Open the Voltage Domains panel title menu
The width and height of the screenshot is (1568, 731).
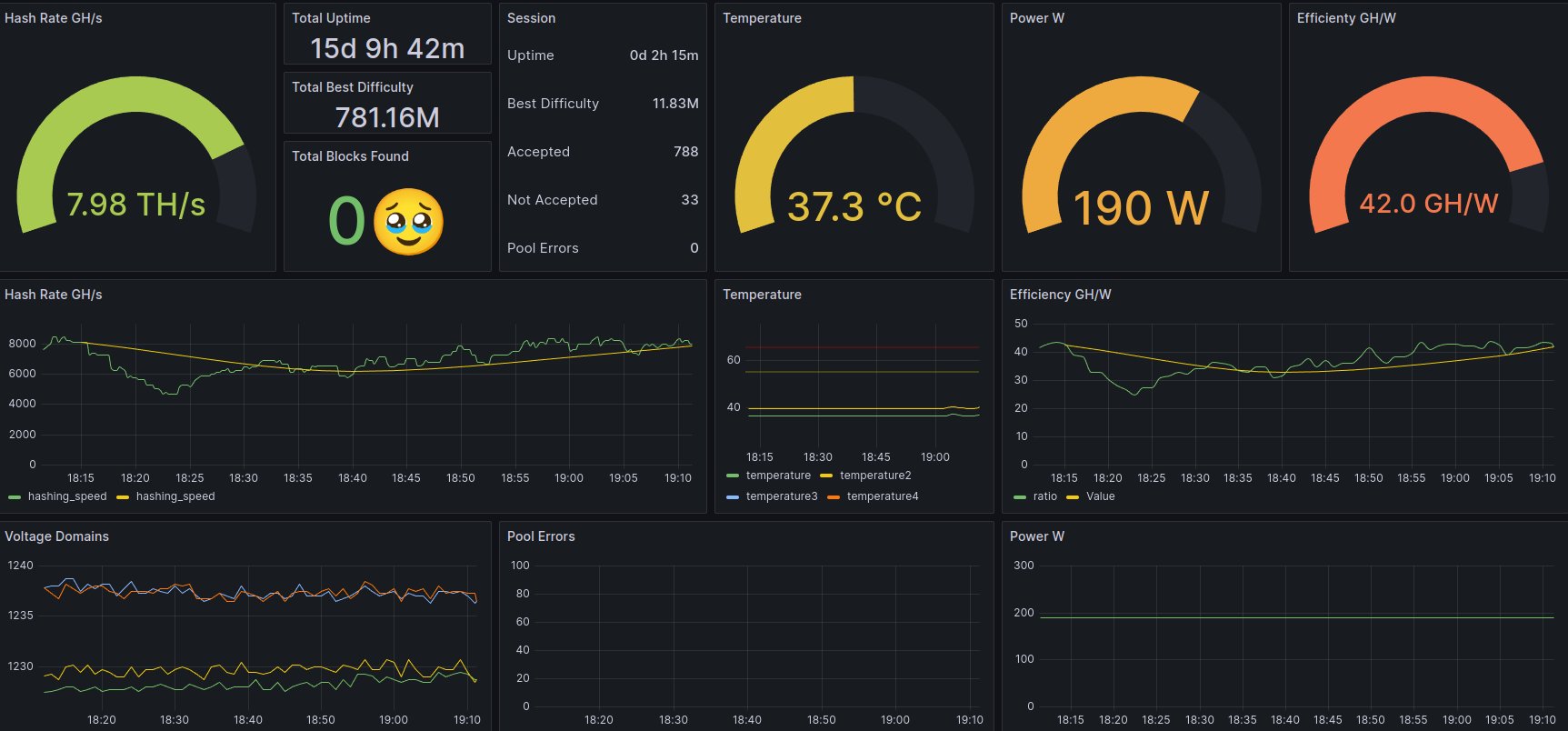pyautogui.click(x=56, y=536)
